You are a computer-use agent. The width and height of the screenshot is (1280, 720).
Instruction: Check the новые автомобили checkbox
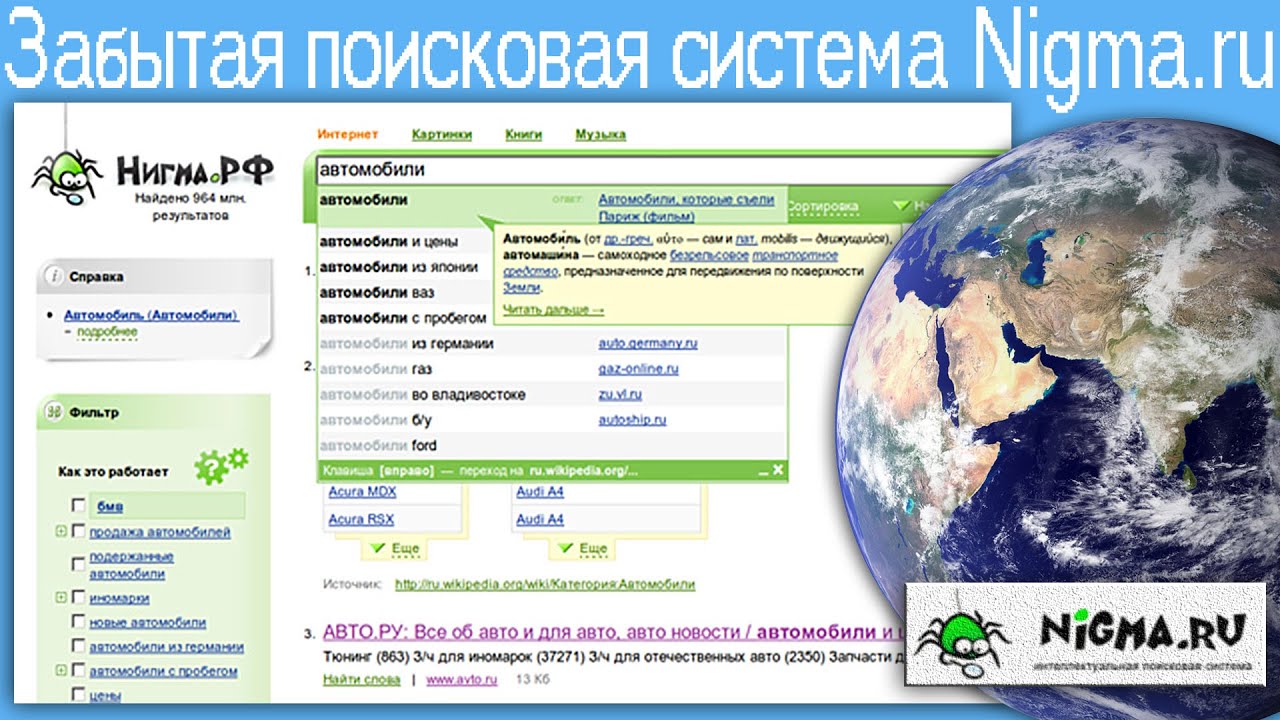point(78,622)
